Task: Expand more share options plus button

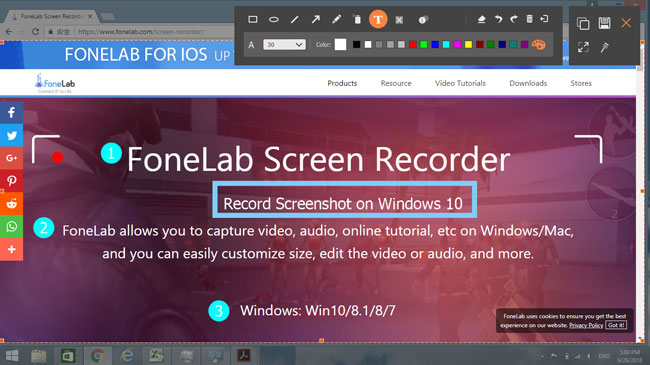Action: point(11,249)
